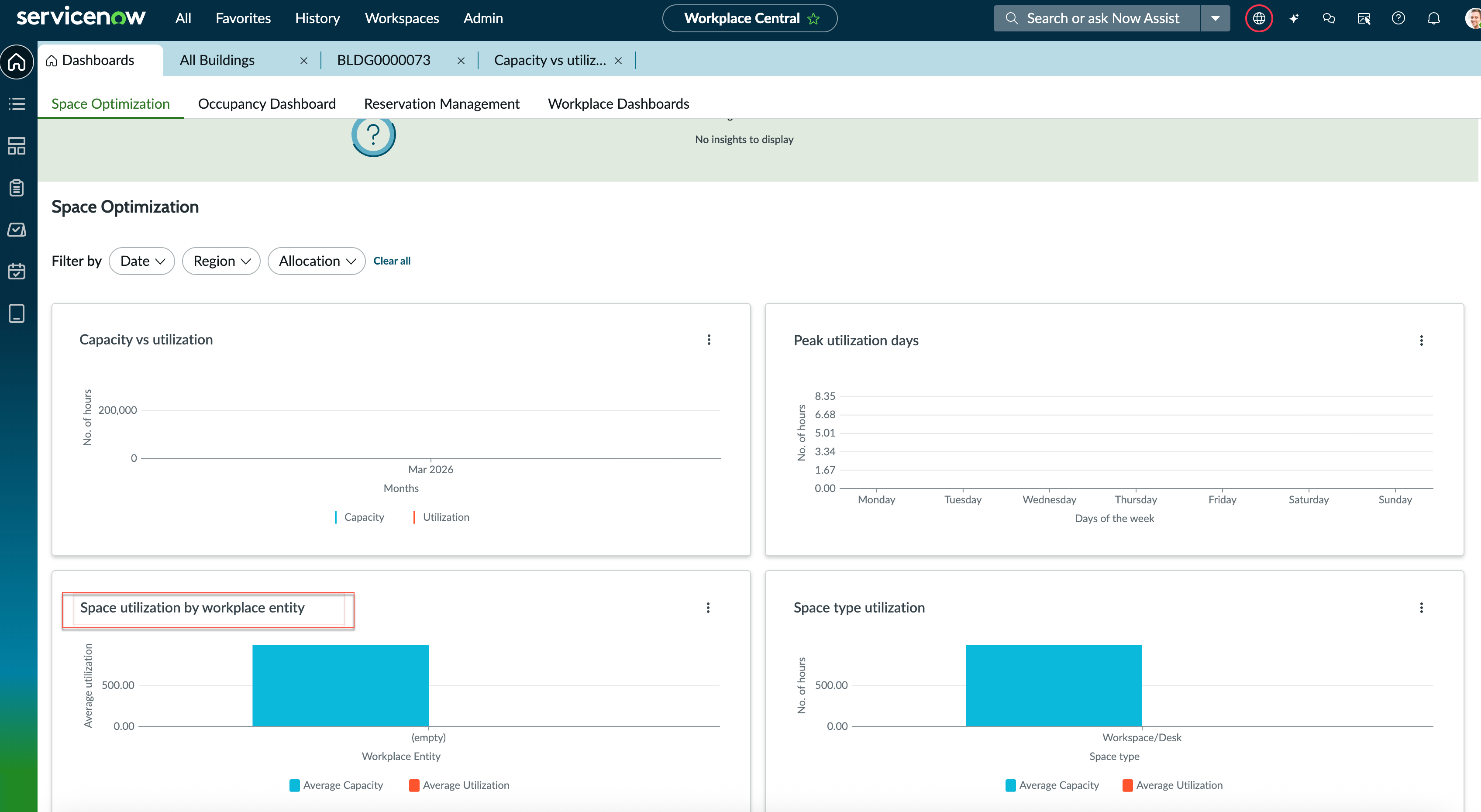Toggle Average Capacity legend in Workplace Entity chart
Viewport: 1481px width, 812px height.
[x=336, y=785]
